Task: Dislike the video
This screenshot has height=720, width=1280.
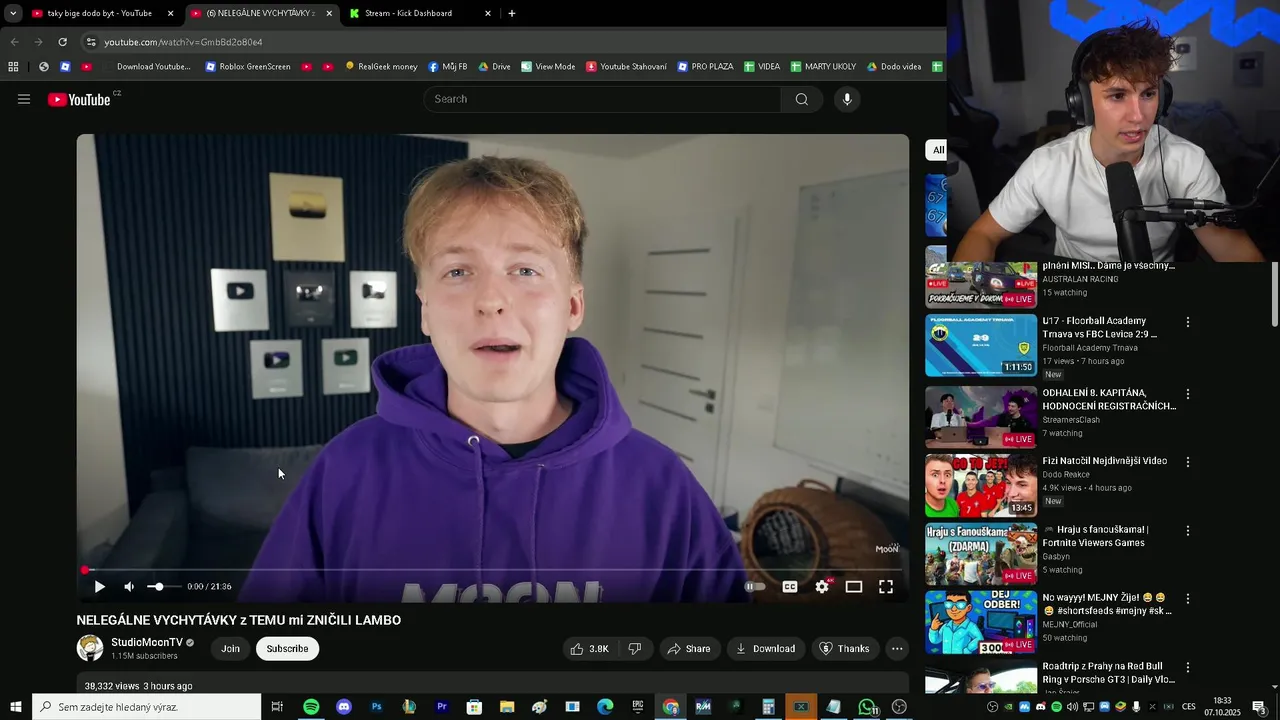Action: click(635, 649)
